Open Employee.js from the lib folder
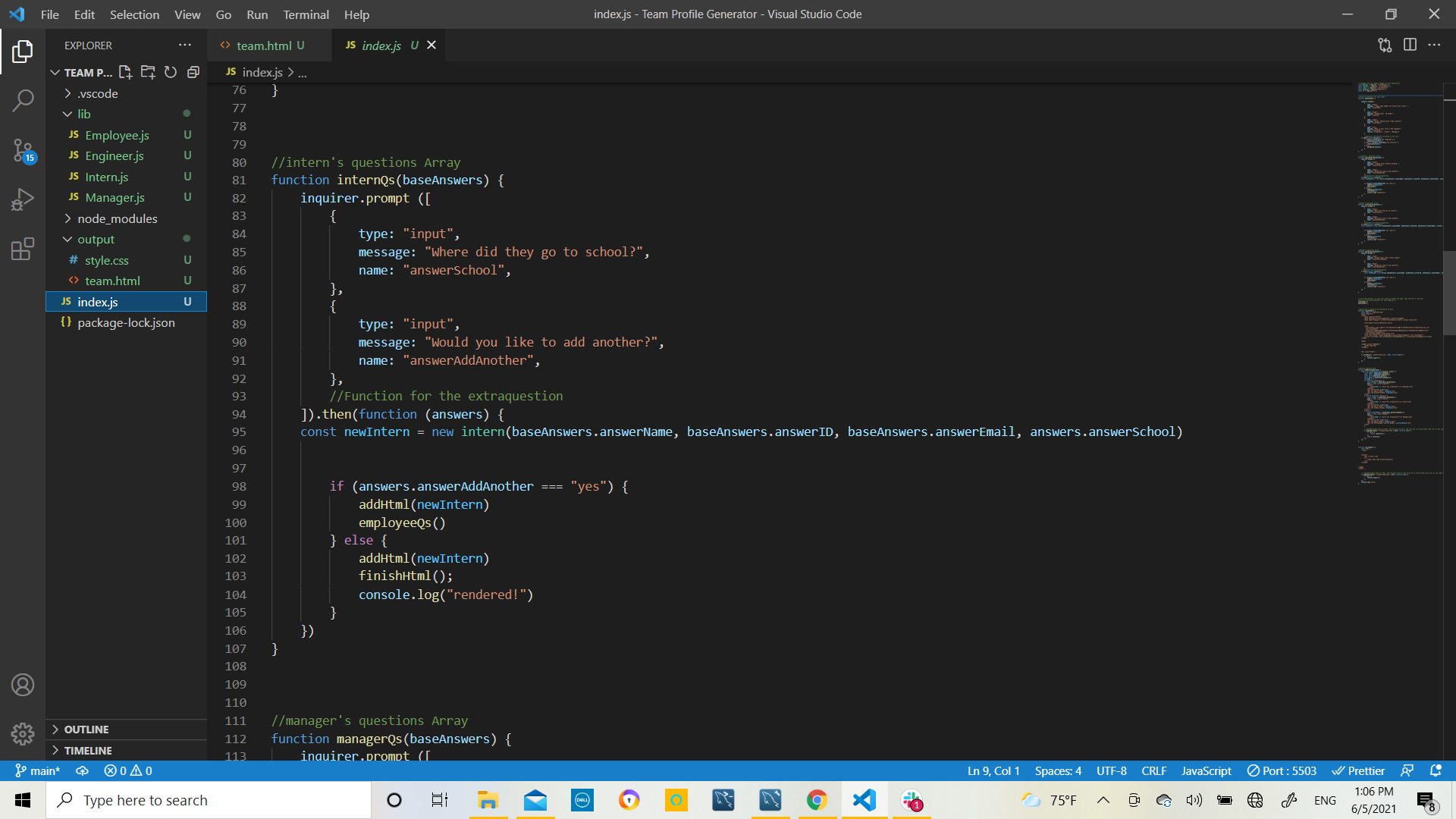The width and height of the screenshot is (1456, 819). (126, 135)
